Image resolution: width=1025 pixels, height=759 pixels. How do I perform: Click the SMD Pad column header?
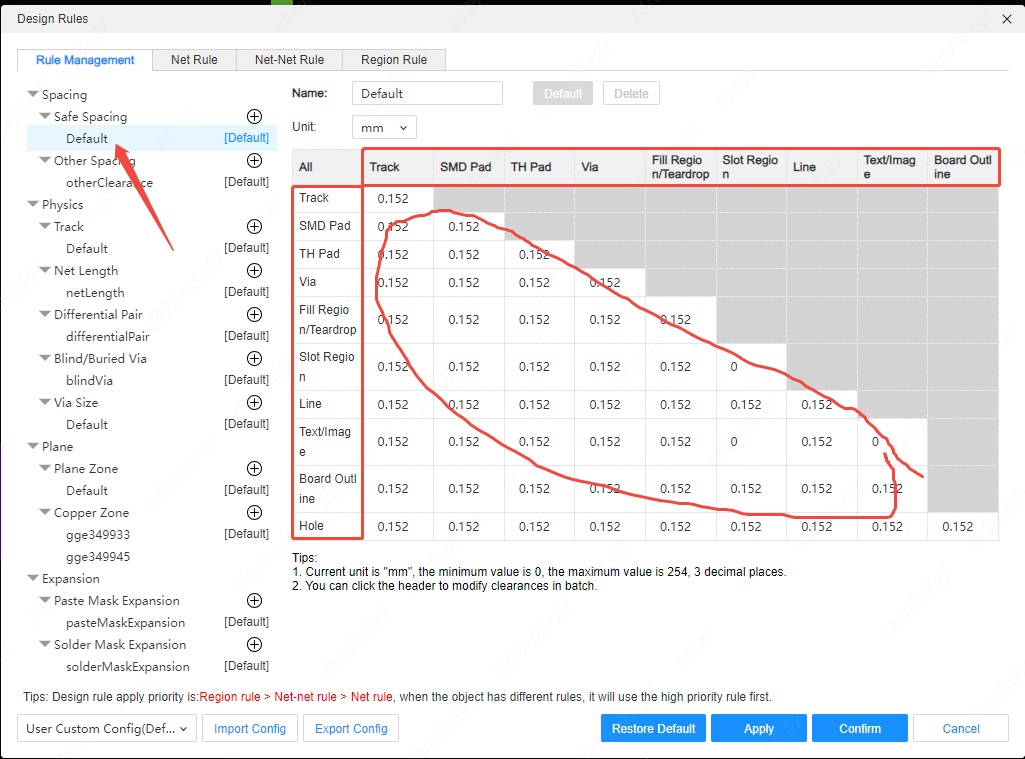(x=465, y=167)
